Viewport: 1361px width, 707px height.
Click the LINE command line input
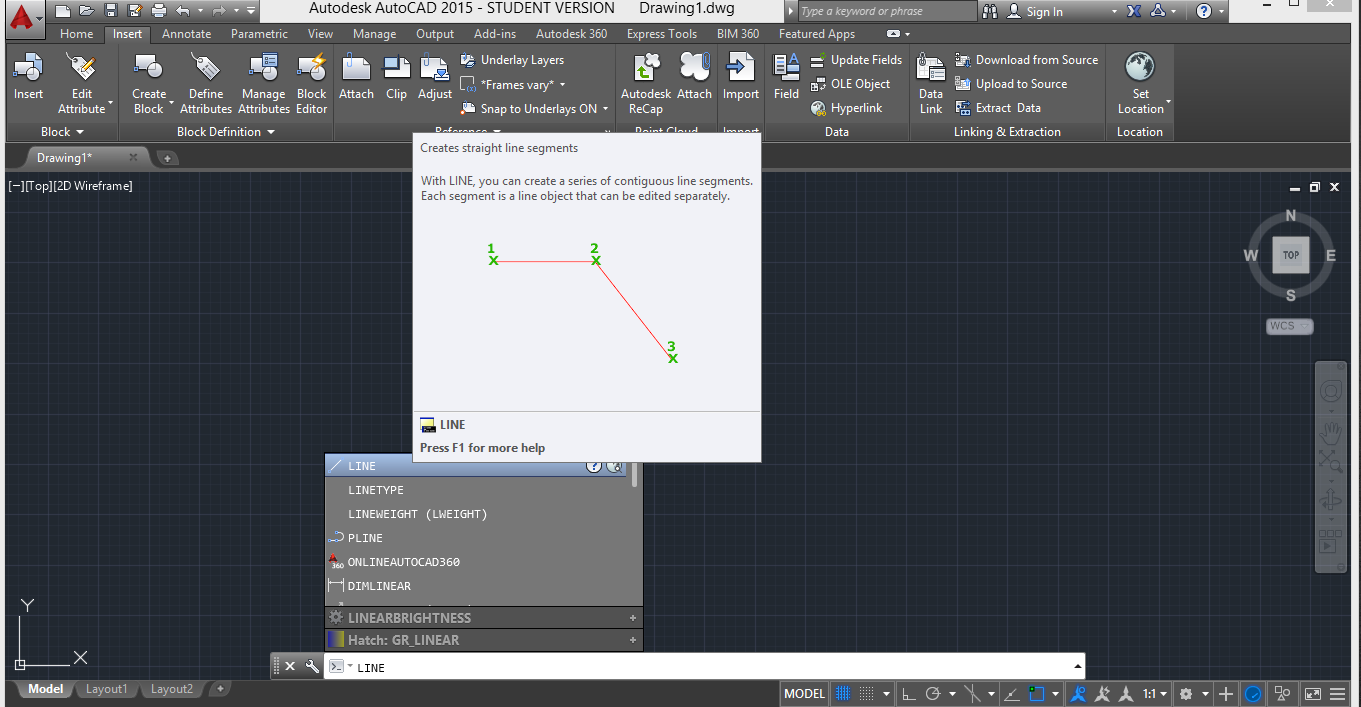(704, 666)
